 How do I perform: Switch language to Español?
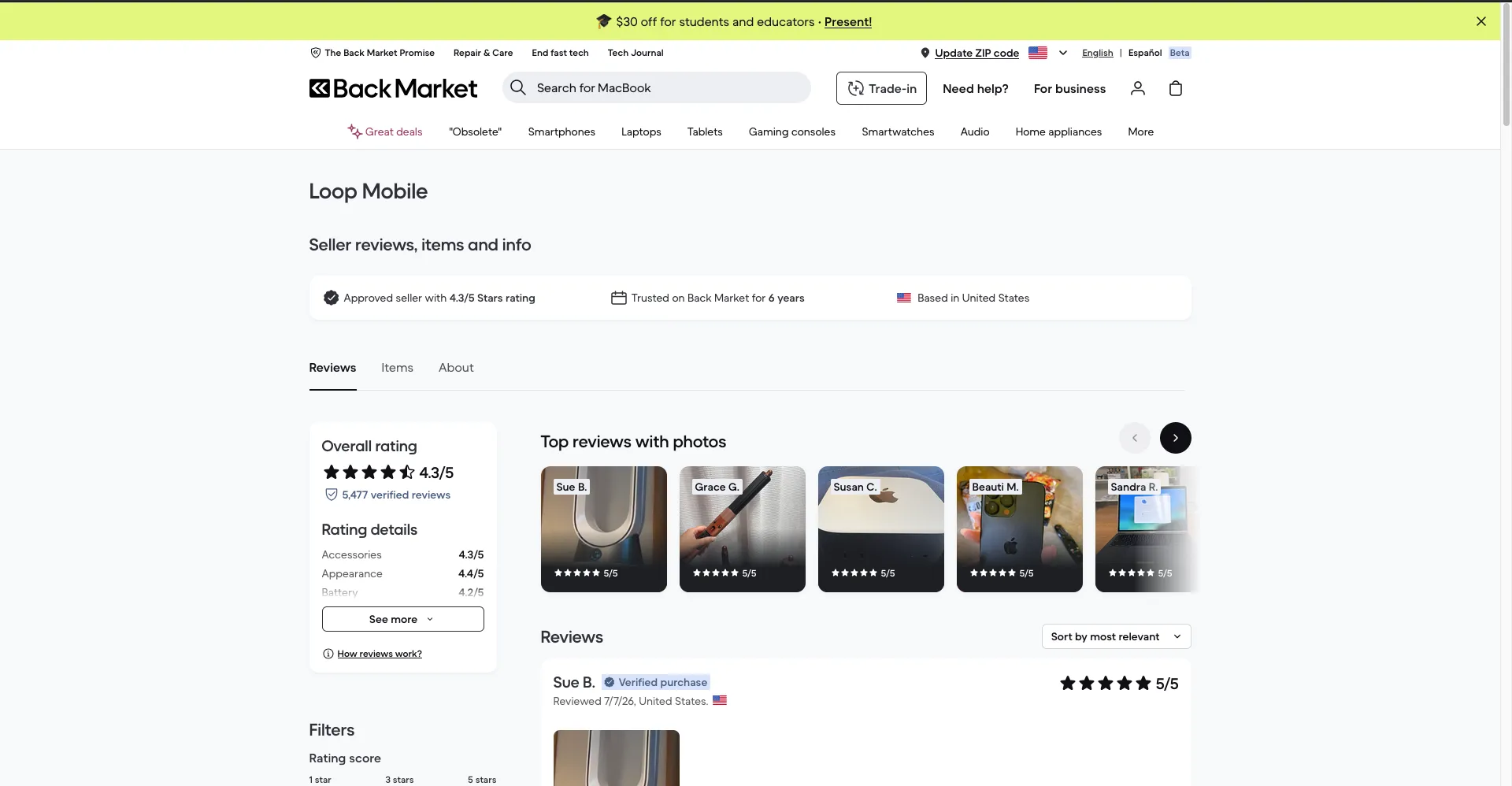[x=1144, y=53]
